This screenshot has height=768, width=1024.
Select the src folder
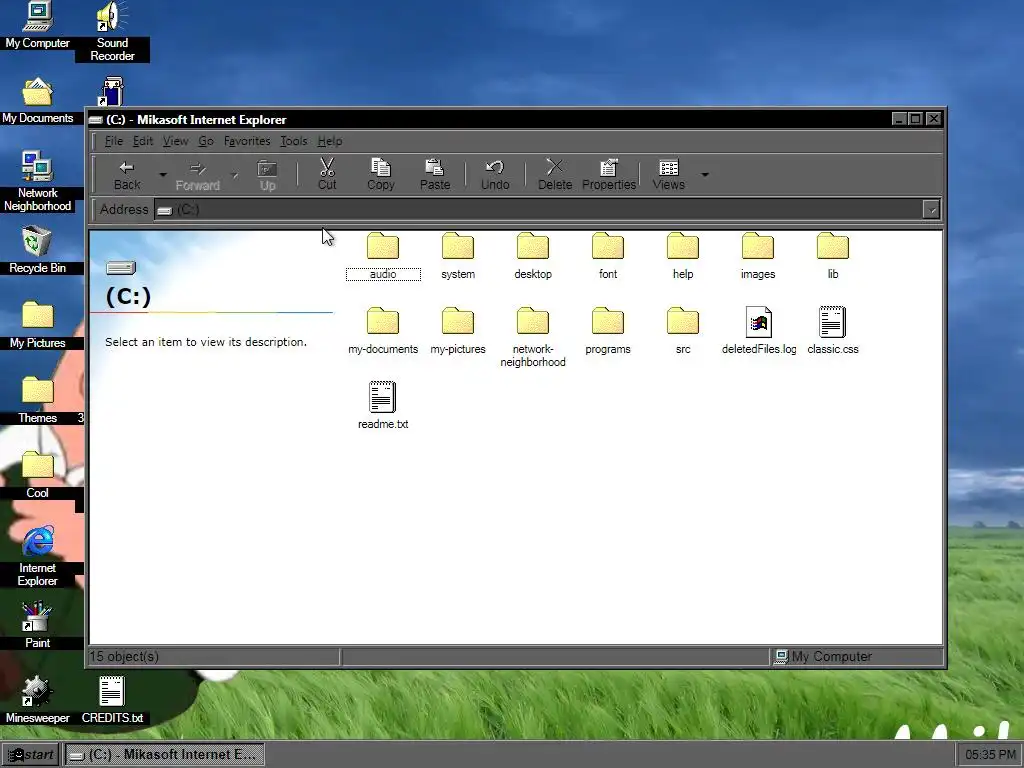pos(683,331)
